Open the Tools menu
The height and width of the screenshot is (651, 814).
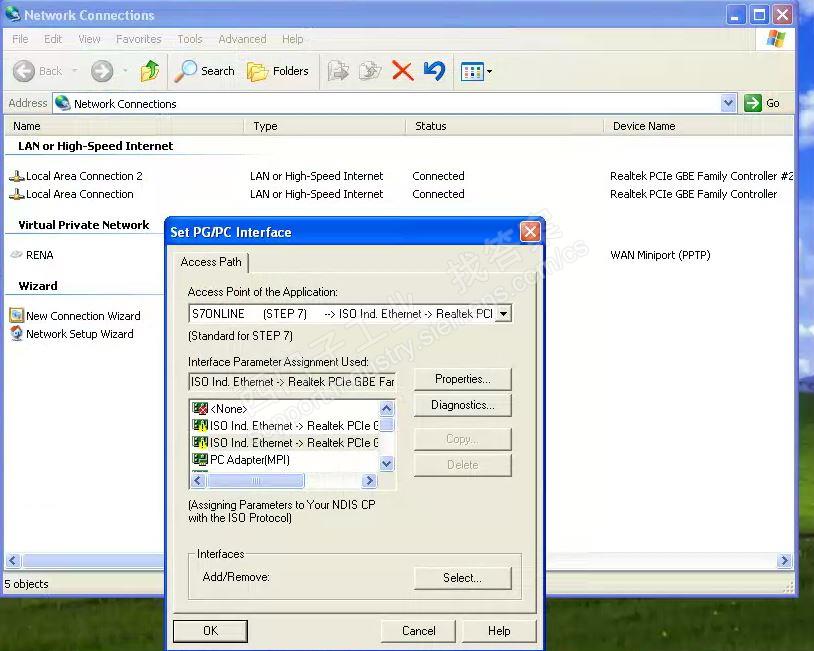(190, 39)
